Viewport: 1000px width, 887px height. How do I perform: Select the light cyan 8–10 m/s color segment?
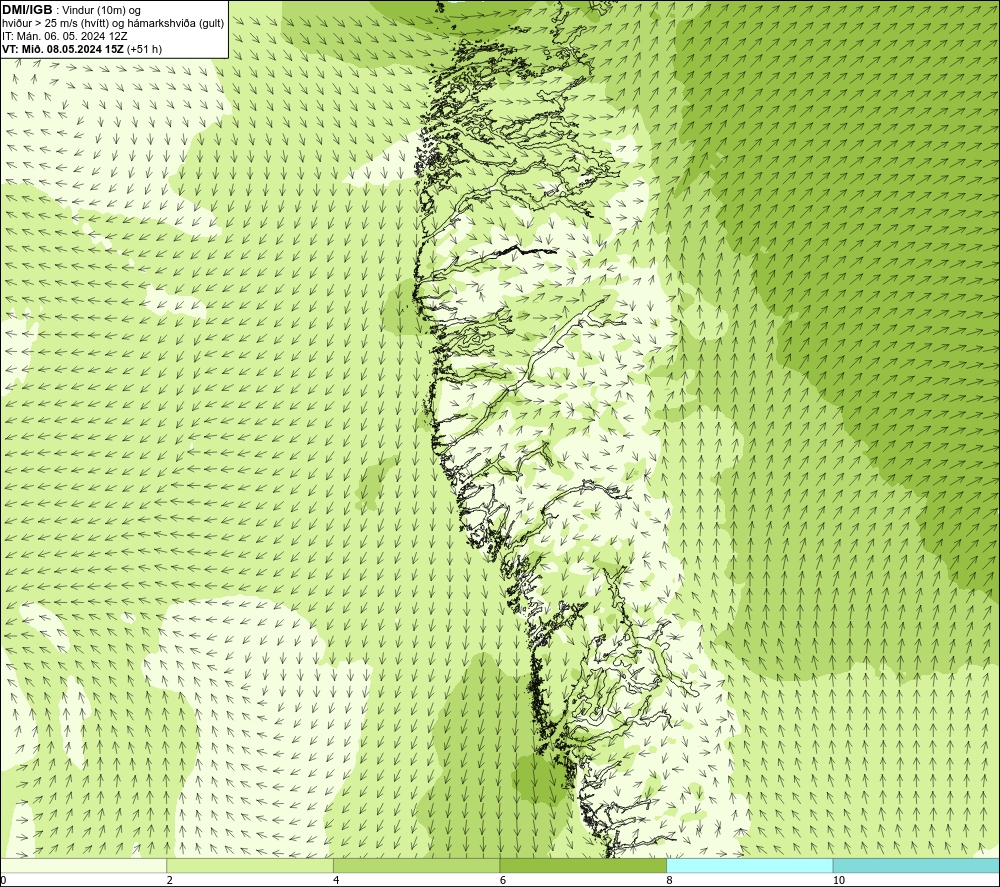[749, 865]
